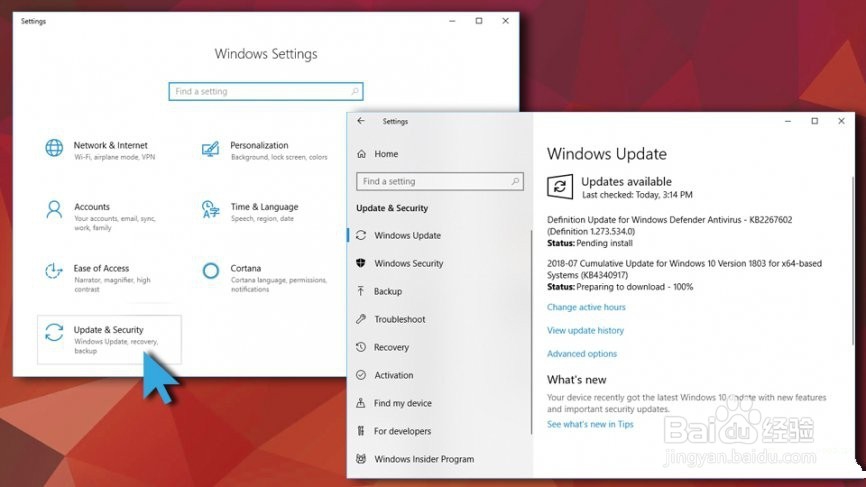Open View update history link

click(585, 330)
